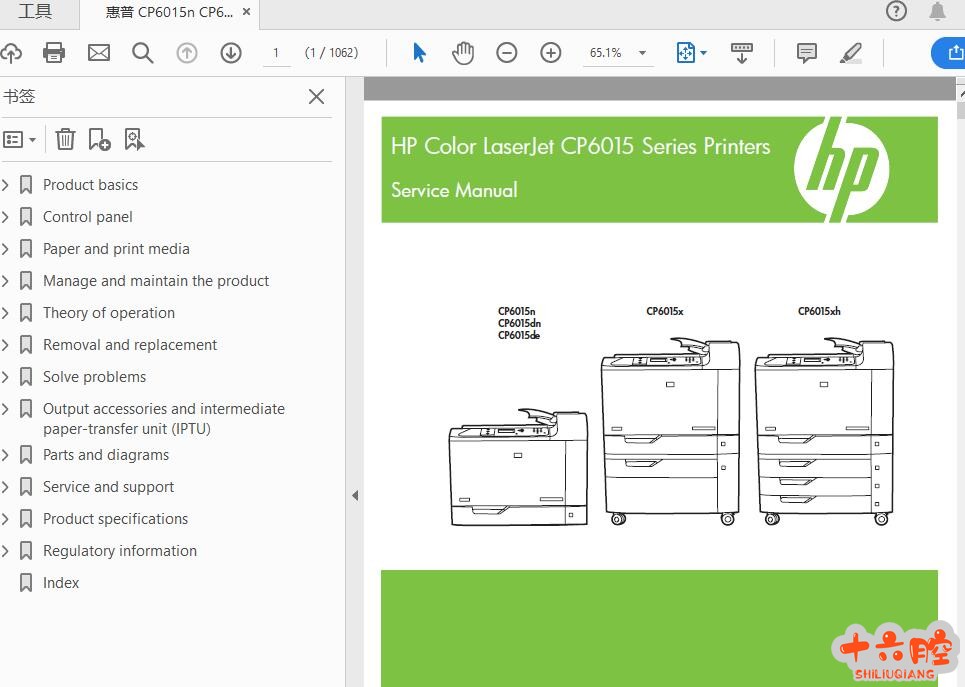Open bookmark options list dropdown
965x687 pixels.
click(19, 139)
